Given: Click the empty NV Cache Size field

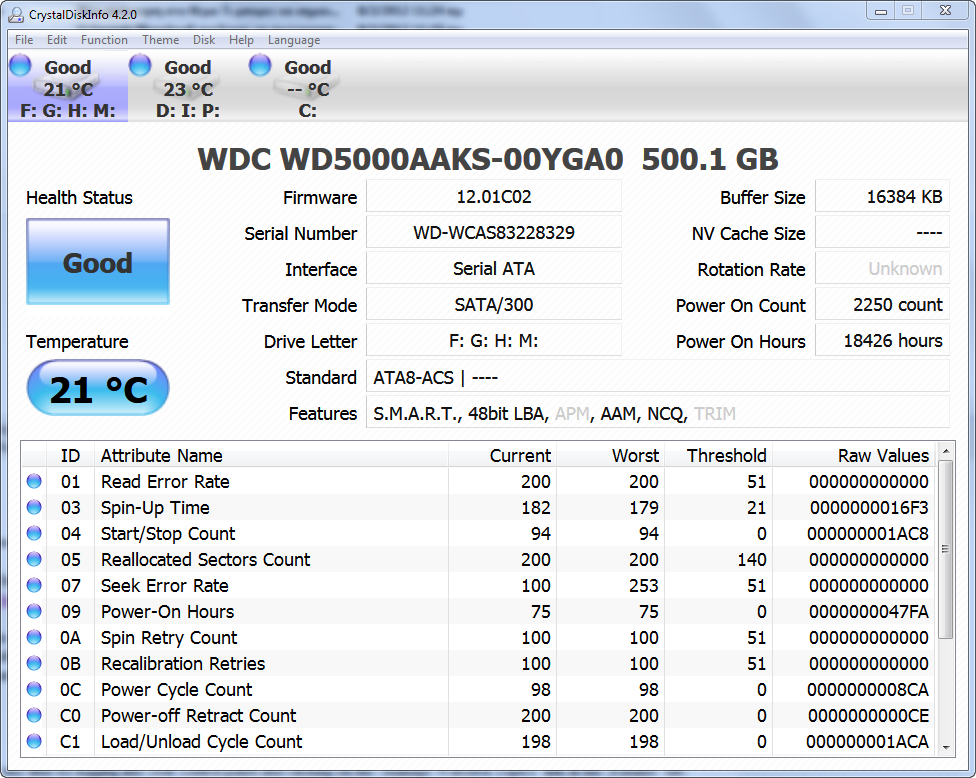Looking at the screenshot, I should pos(883,233).
